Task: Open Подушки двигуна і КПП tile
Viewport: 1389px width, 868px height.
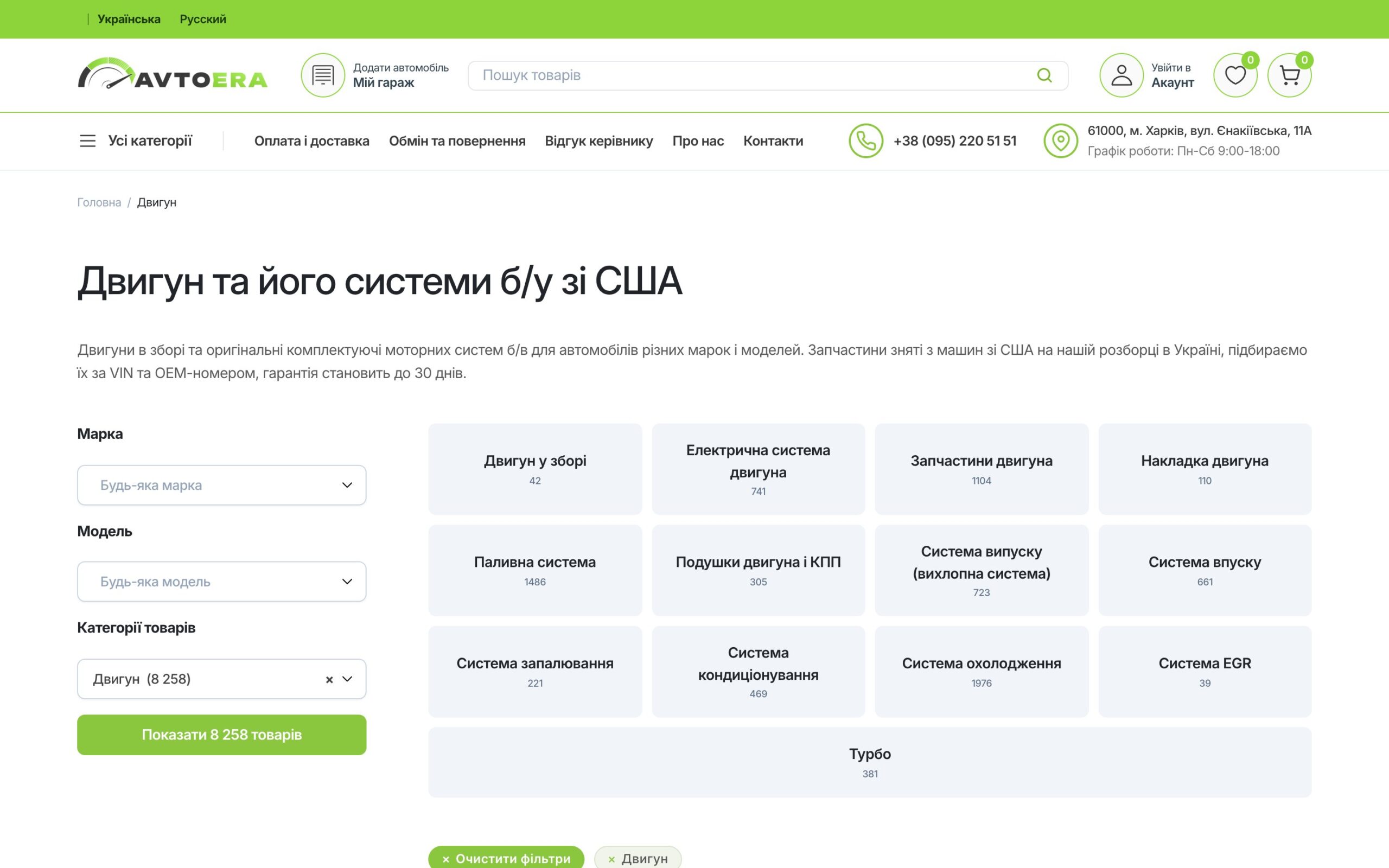Action: [x=758, y=570]
